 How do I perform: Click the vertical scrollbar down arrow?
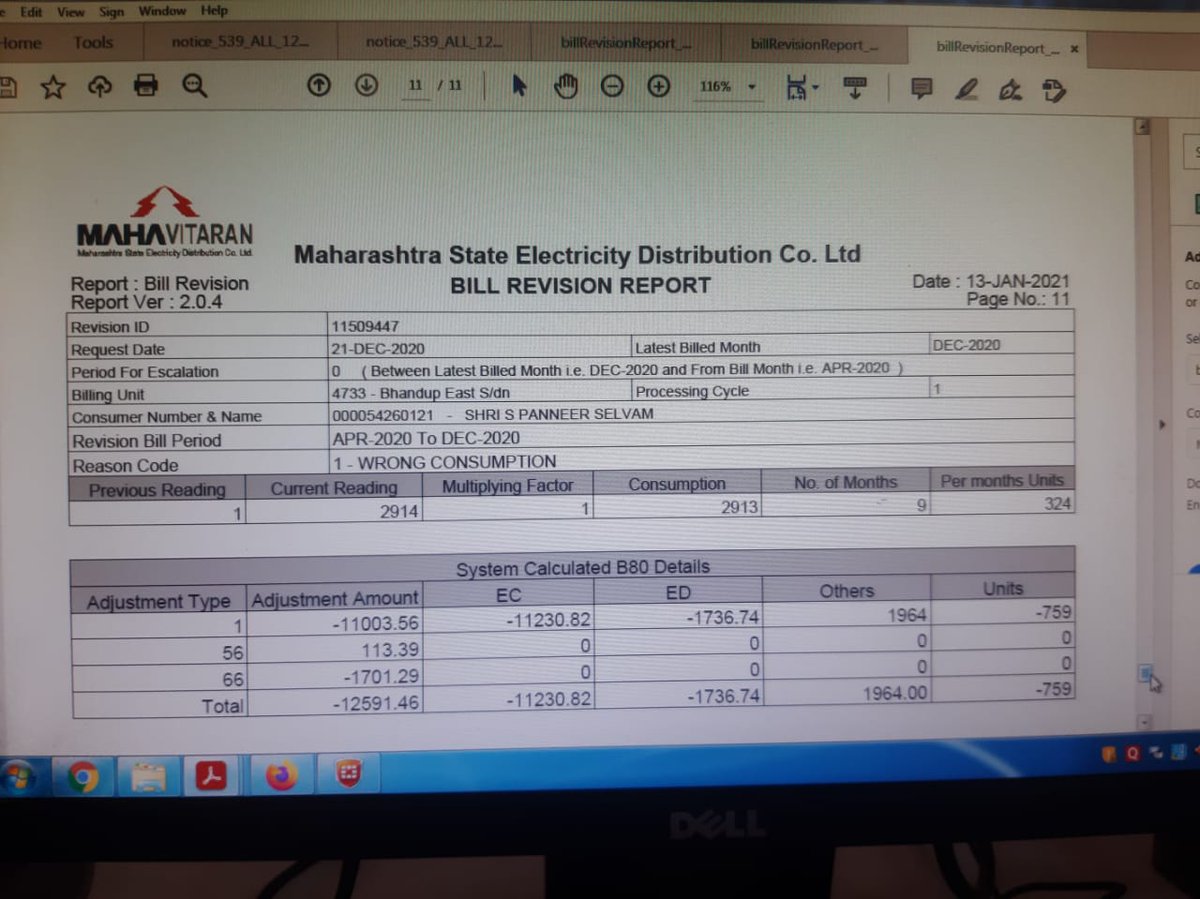coord(1145,721)
